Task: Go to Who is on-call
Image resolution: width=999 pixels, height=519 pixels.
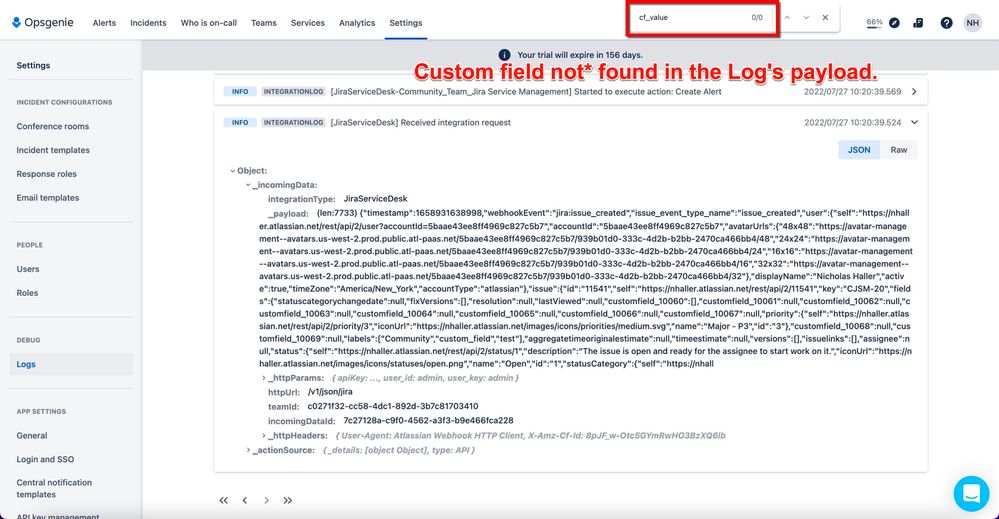Action: 208,23
